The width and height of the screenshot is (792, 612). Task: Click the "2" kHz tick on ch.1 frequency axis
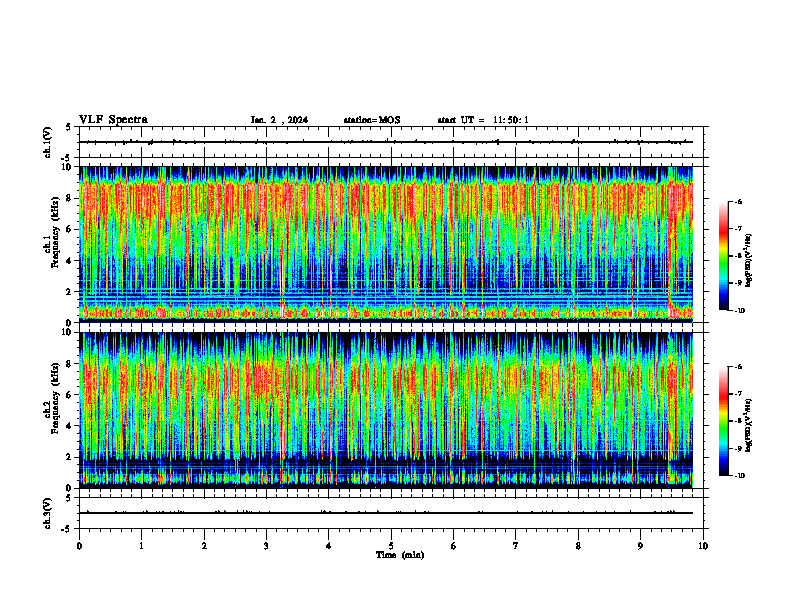point(70,292)
